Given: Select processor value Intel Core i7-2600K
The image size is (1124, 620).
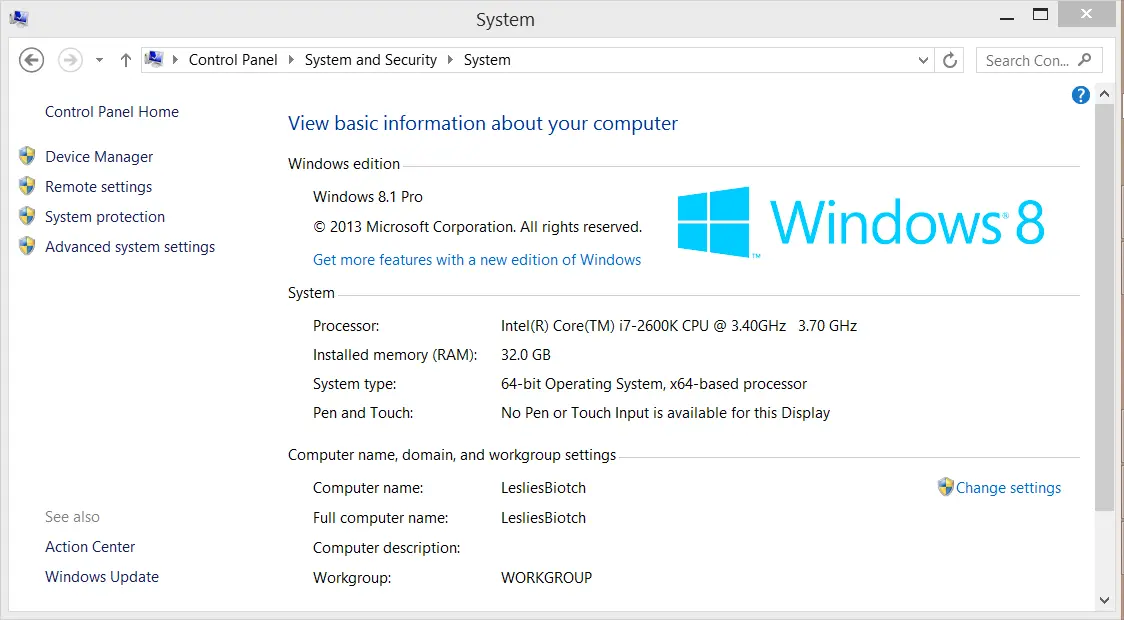Looking at the screenshot, I should [x=679, y=326].
